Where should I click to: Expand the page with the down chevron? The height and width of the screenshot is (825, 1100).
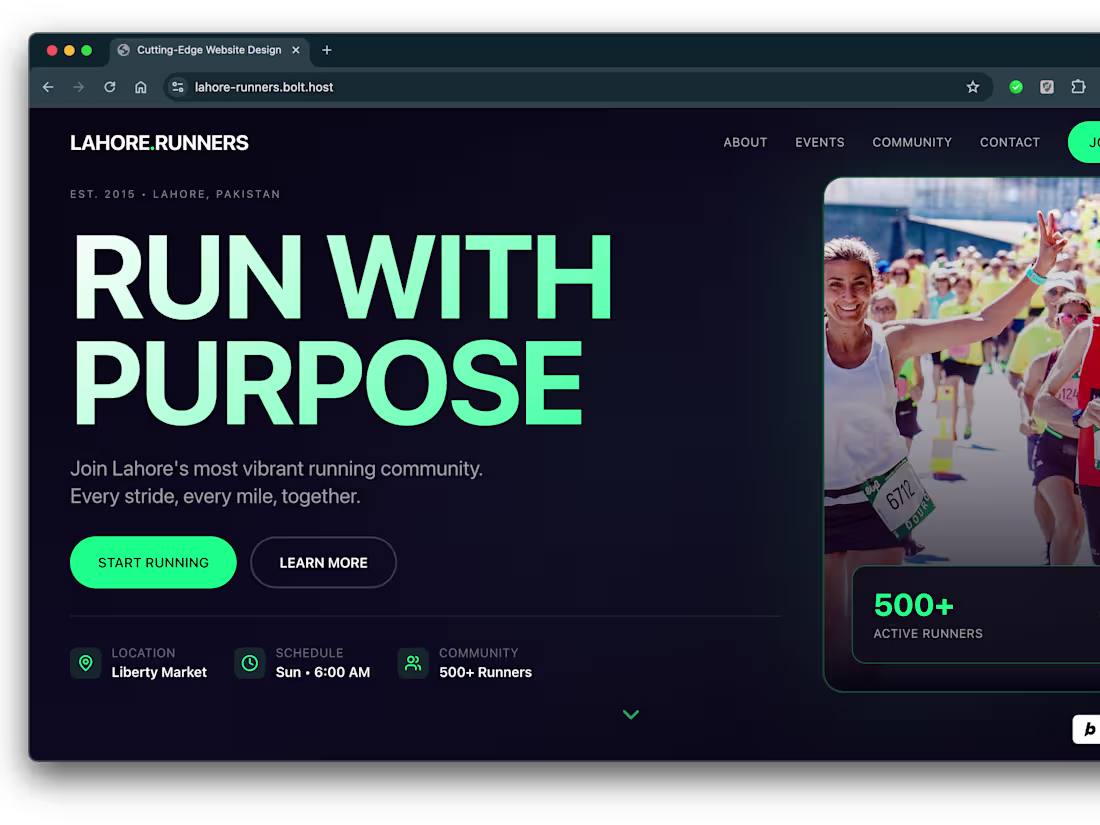(x=630, y=714)
